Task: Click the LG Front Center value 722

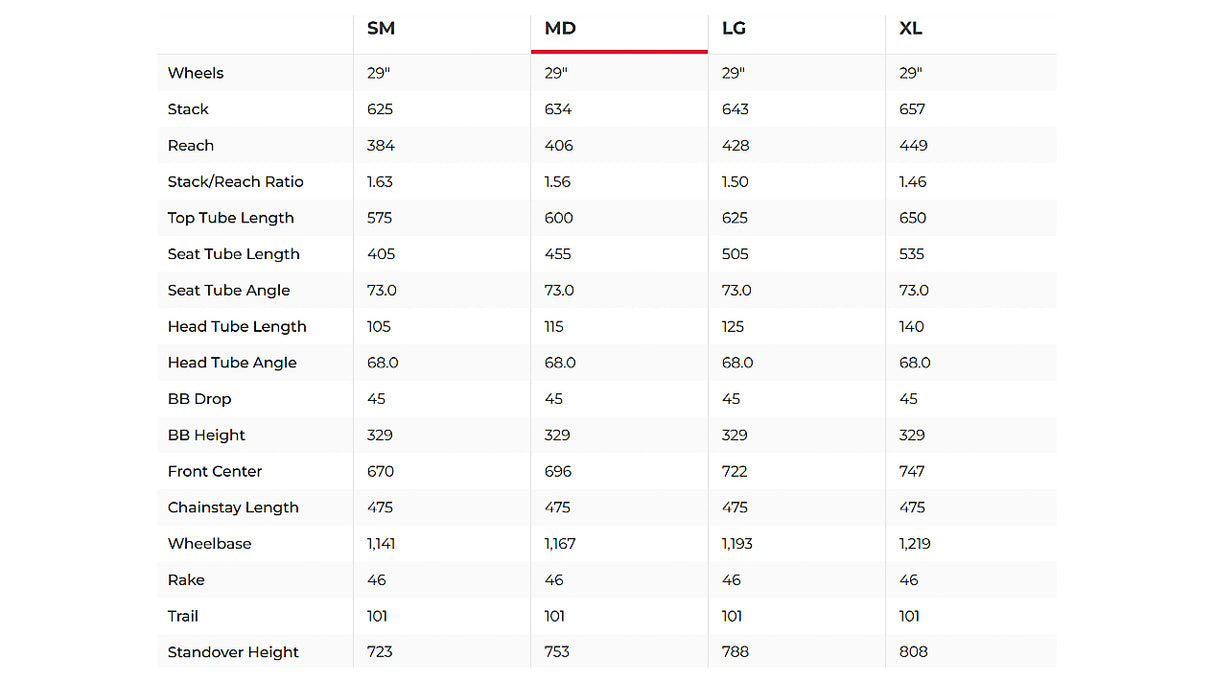Action: coord(735,471)
